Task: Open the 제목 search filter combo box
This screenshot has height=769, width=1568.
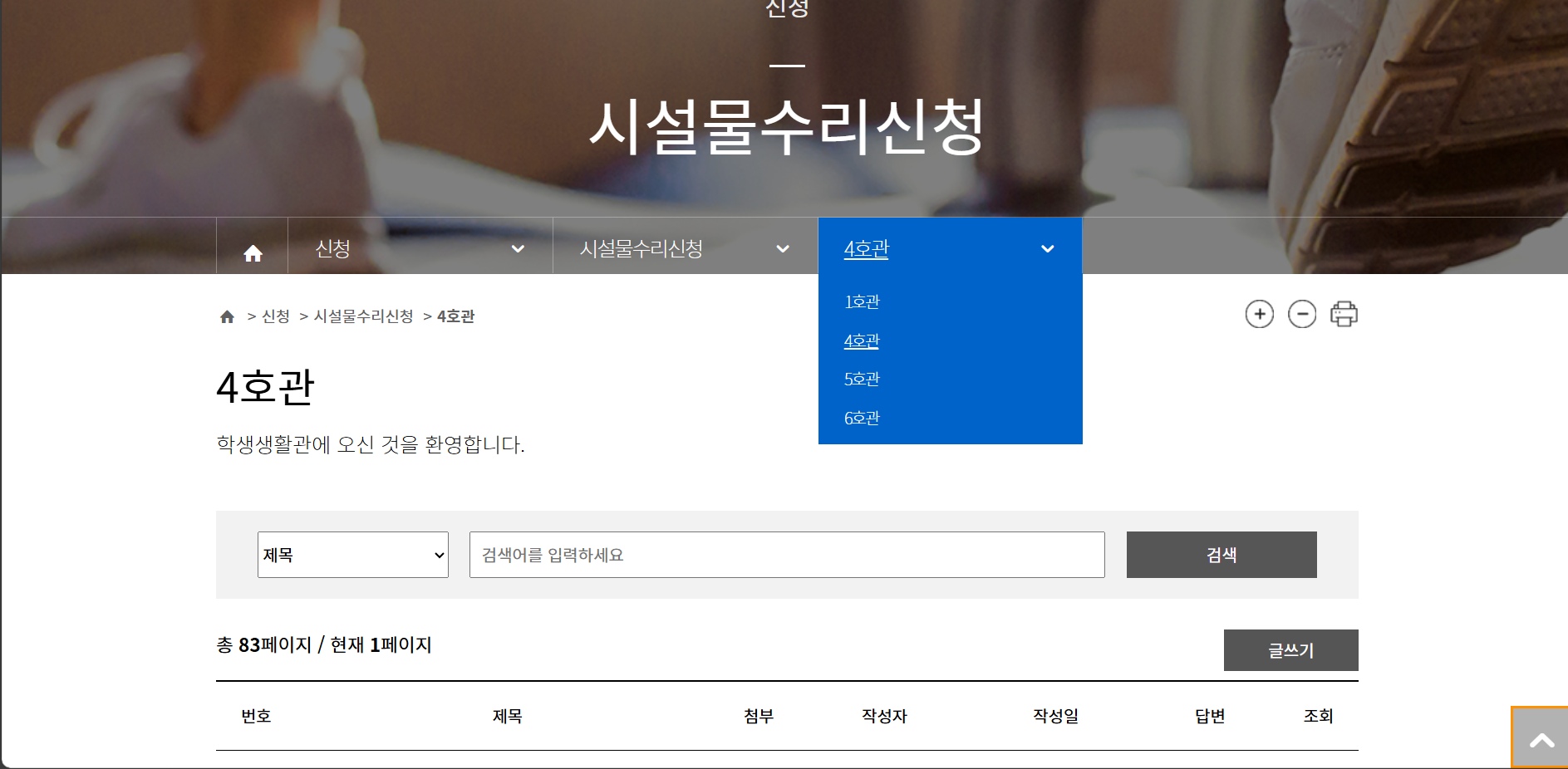Action: 352,554
